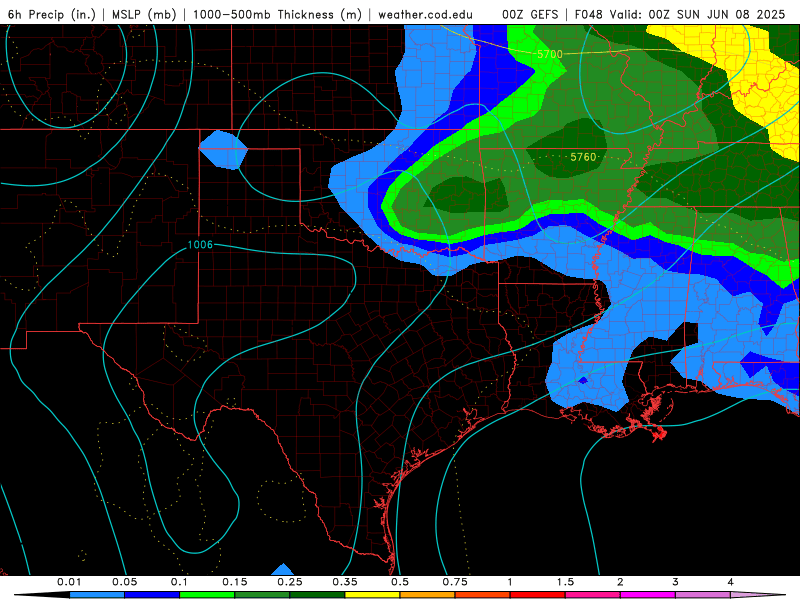Click the 0.75 colorbar value
Screen dimensions: 800x600
coord(455,582)
